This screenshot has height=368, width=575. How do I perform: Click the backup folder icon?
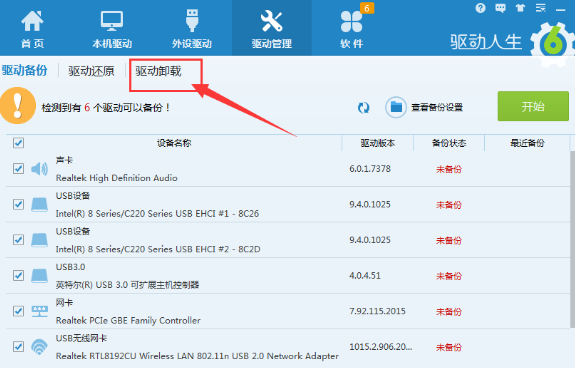pos(396,107)
